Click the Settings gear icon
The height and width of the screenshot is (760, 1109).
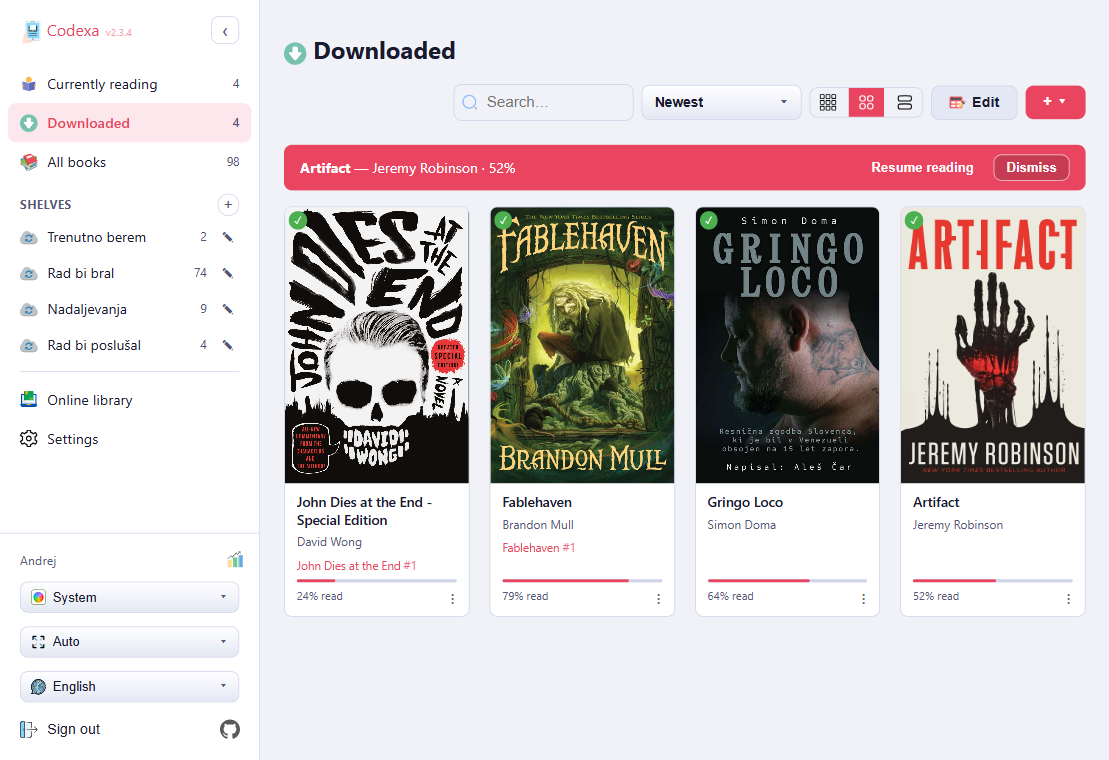pos(28,439)
